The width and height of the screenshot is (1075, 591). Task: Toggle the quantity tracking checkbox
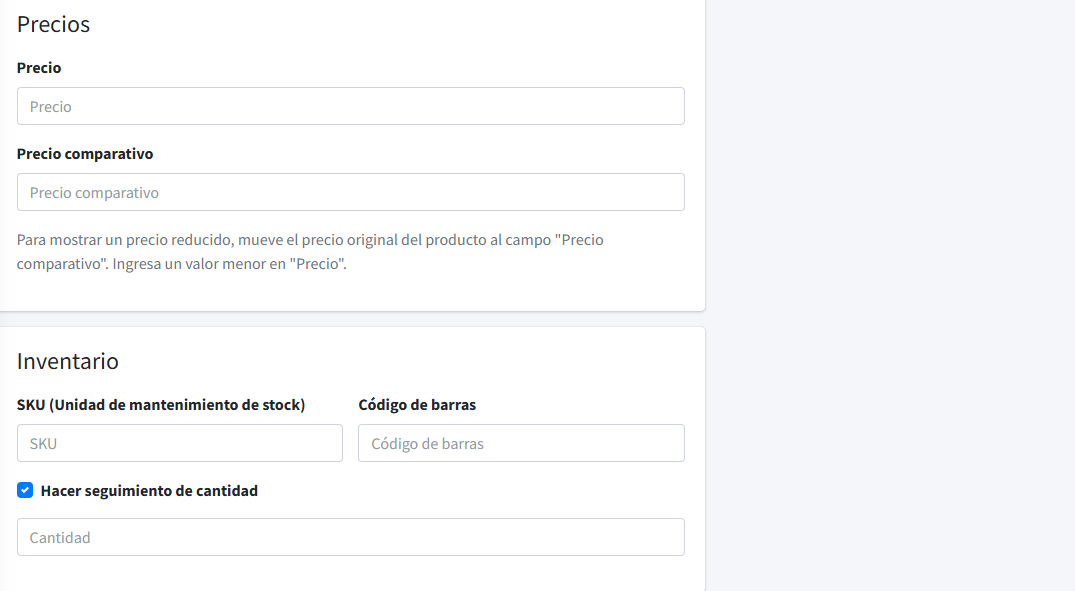[x=24, y=490]
